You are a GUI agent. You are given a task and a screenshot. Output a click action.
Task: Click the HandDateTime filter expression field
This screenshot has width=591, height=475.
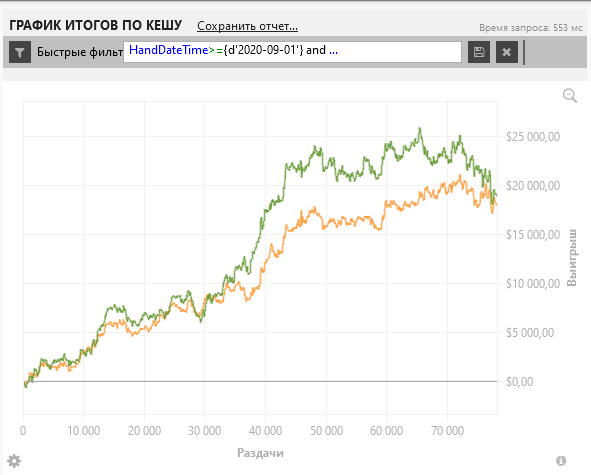[292, 52]
